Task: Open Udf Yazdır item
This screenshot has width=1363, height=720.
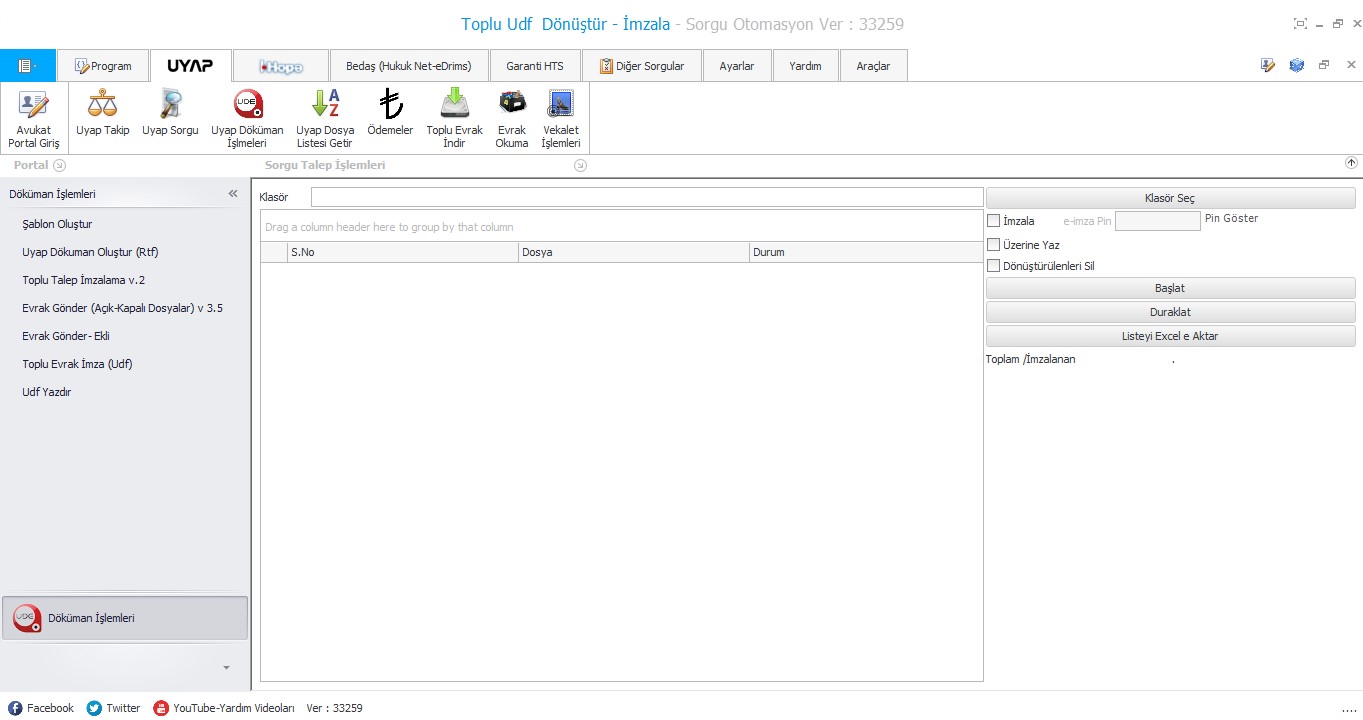Action: pyautogui.click(x=47, y=392)
